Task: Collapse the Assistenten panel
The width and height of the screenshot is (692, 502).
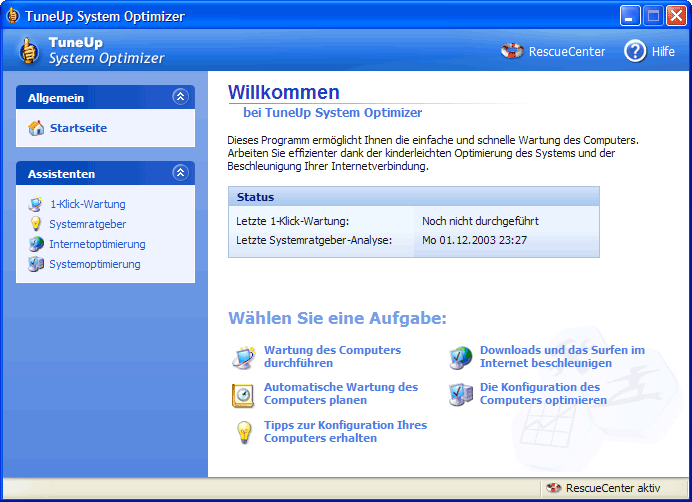Action: pos(180,173)
